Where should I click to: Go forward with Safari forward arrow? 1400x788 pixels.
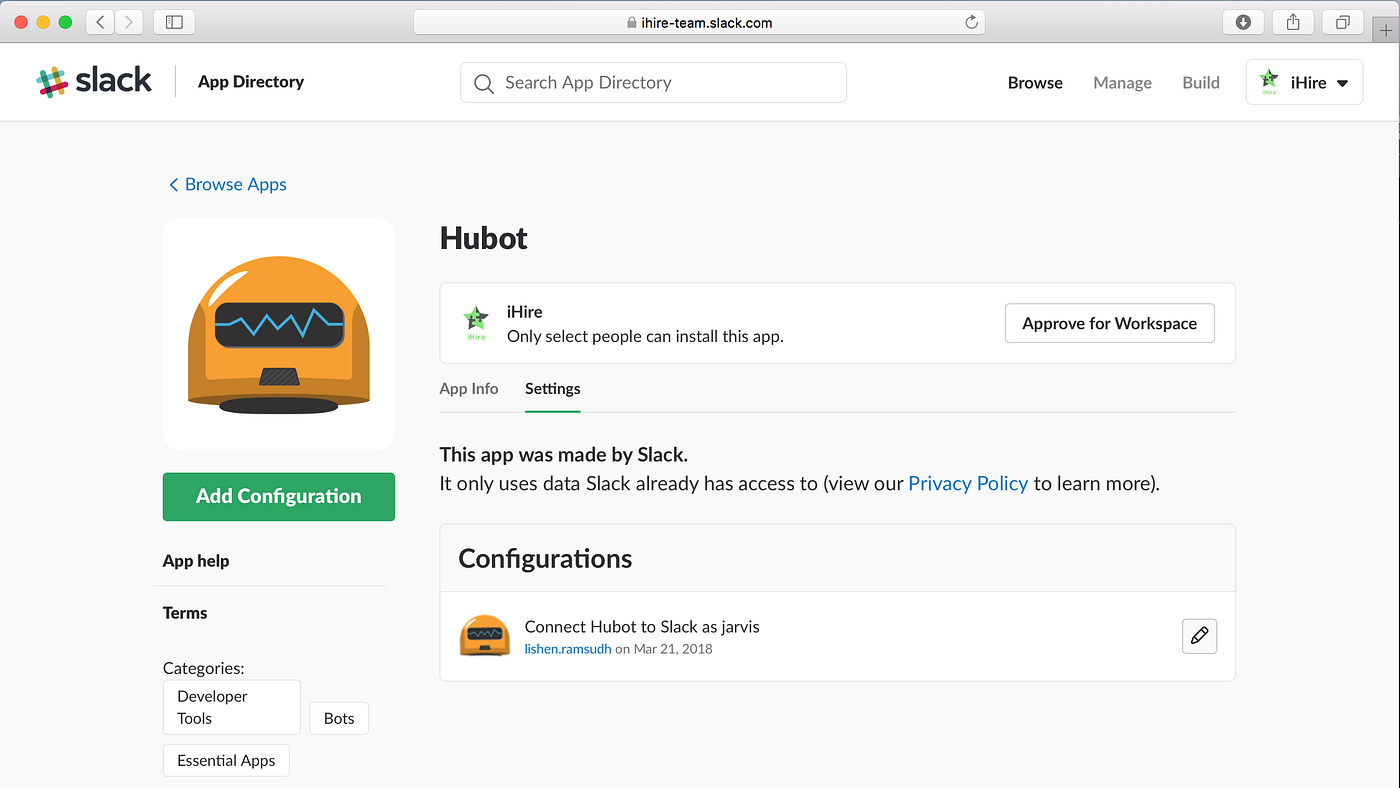pyautogui.click(x=129, y=22)
